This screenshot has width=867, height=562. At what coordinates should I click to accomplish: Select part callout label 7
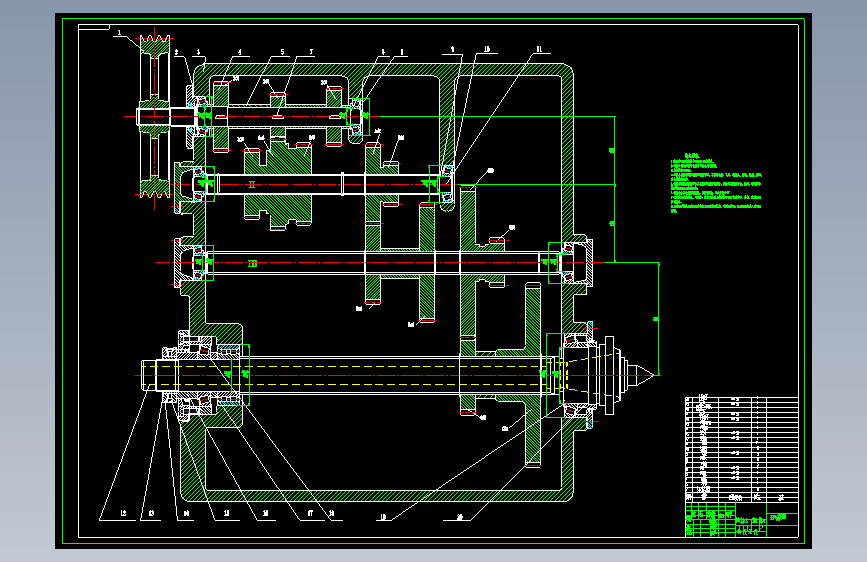pyautogui.click(x=311, y=52)
